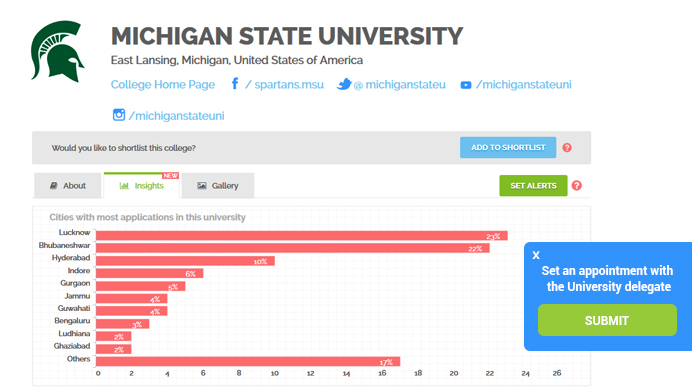This screenshot has width=692, height=392.
Task: Open the /michiganstateuni Instagram link
Action: pyautogui.click(x=177, y=116)
